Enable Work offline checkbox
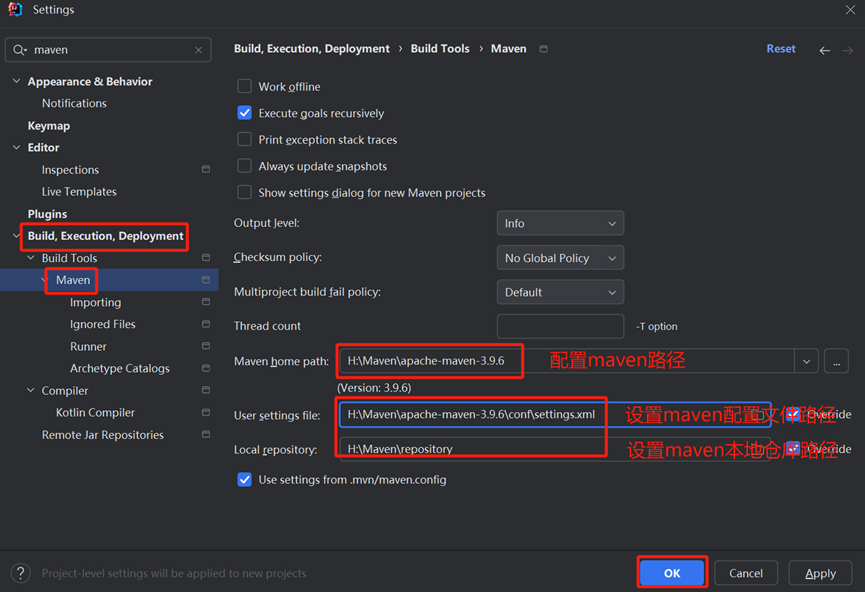 pos(244,86)
